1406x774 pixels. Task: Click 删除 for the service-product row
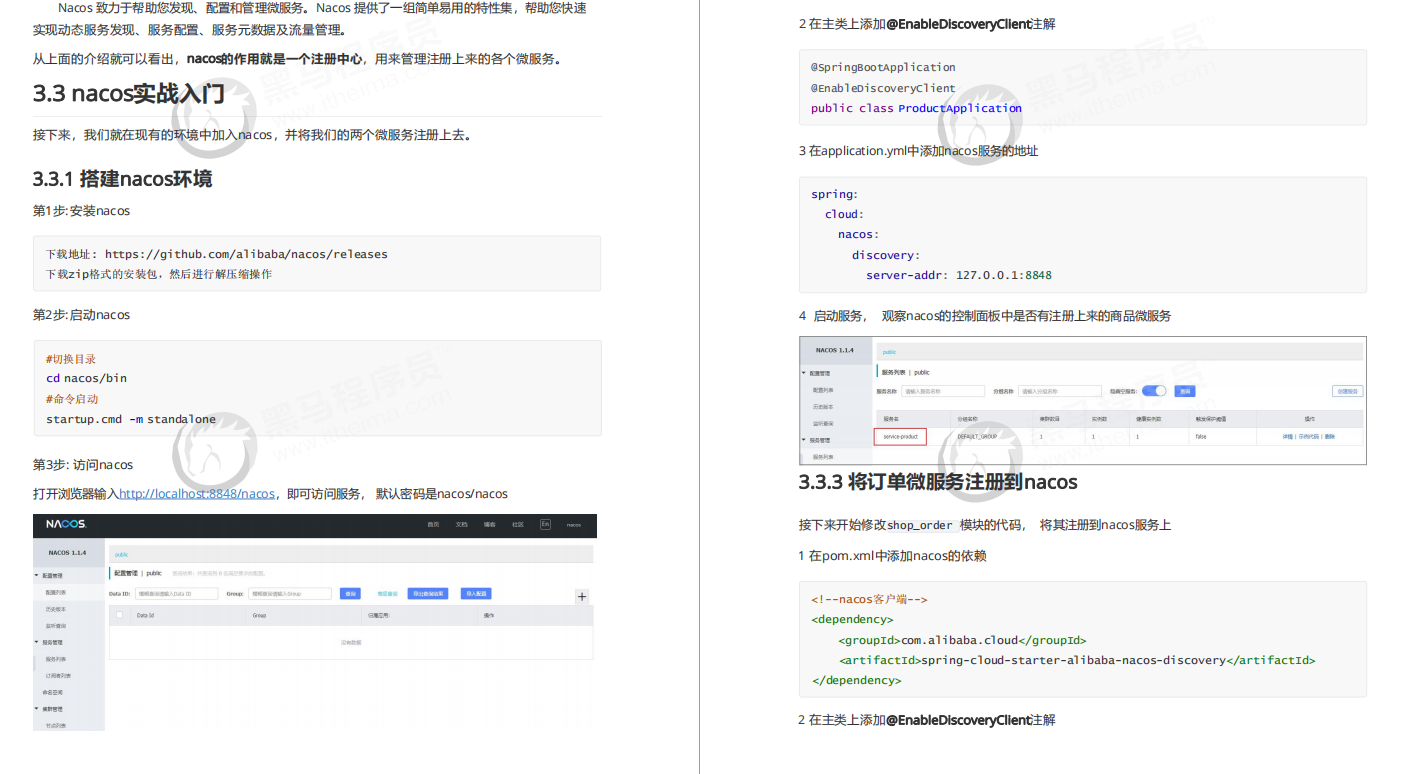(x=1329, y=437)
